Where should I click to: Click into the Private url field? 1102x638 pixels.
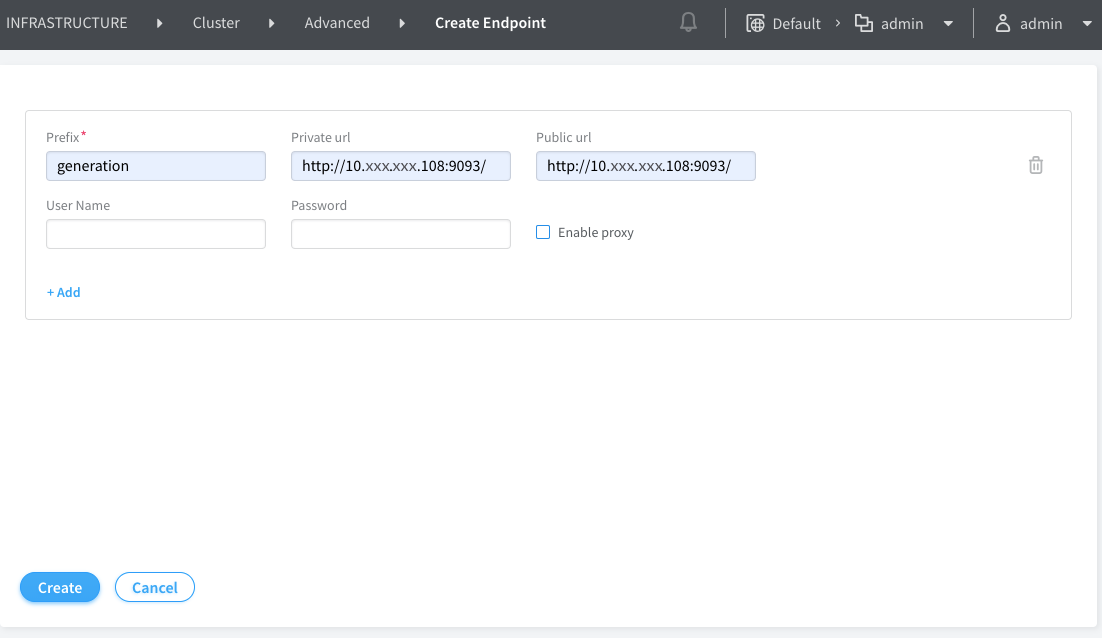point(401,166)
